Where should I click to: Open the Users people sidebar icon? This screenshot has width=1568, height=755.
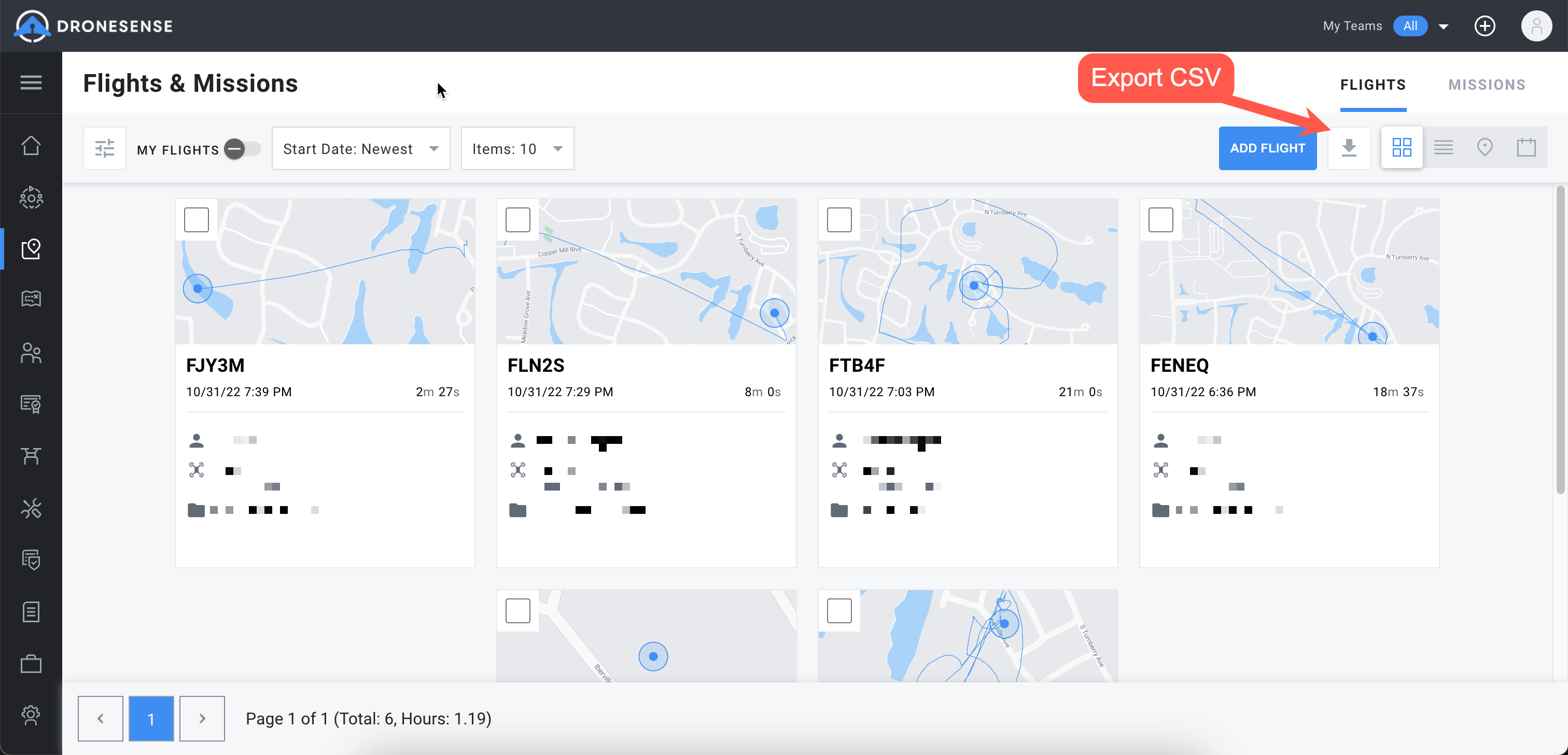tap(31, 353)
